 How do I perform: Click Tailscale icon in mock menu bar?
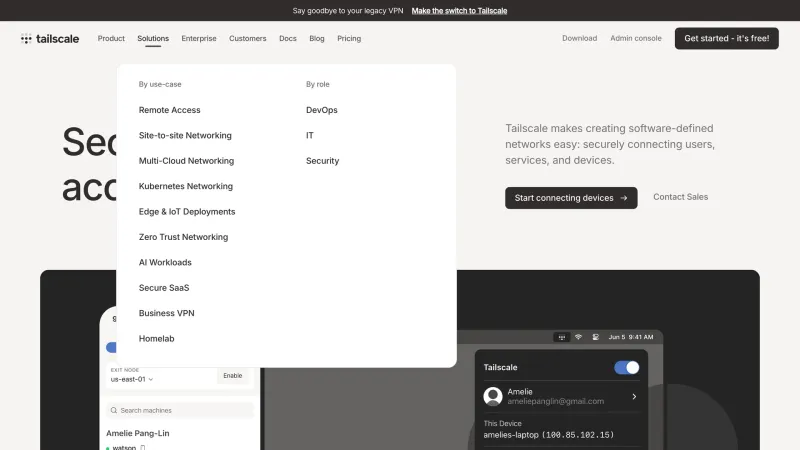tap(561, 337)
